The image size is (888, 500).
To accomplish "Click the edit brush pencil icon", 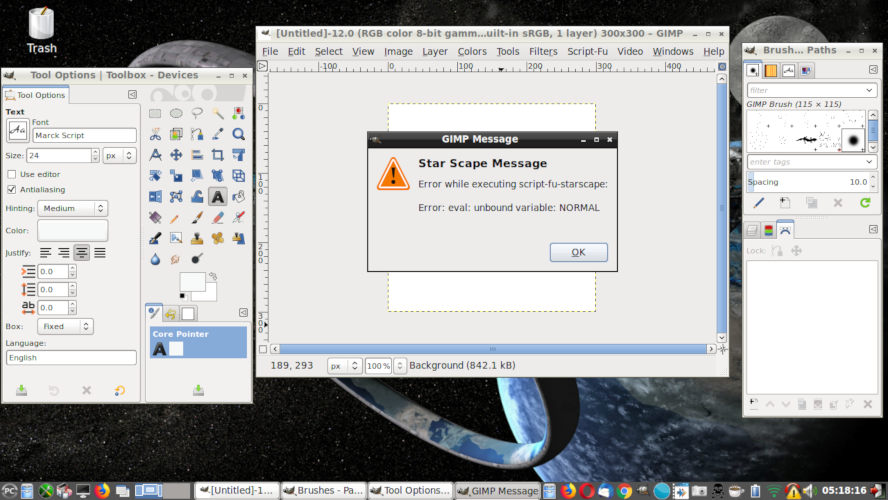I will pos(758,203).
